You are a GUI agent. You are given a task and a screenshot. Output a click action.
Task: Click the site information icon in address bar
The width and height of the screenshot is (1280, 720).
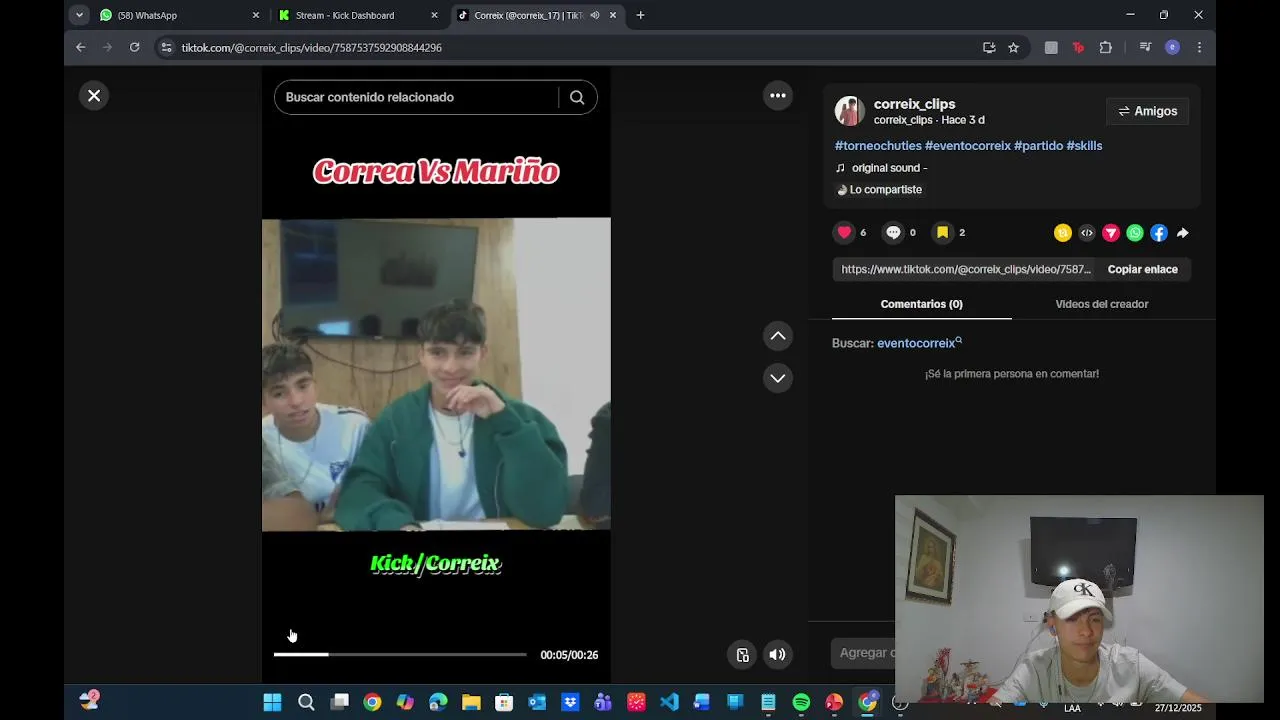pyautogui.click(x=167, y=47)
